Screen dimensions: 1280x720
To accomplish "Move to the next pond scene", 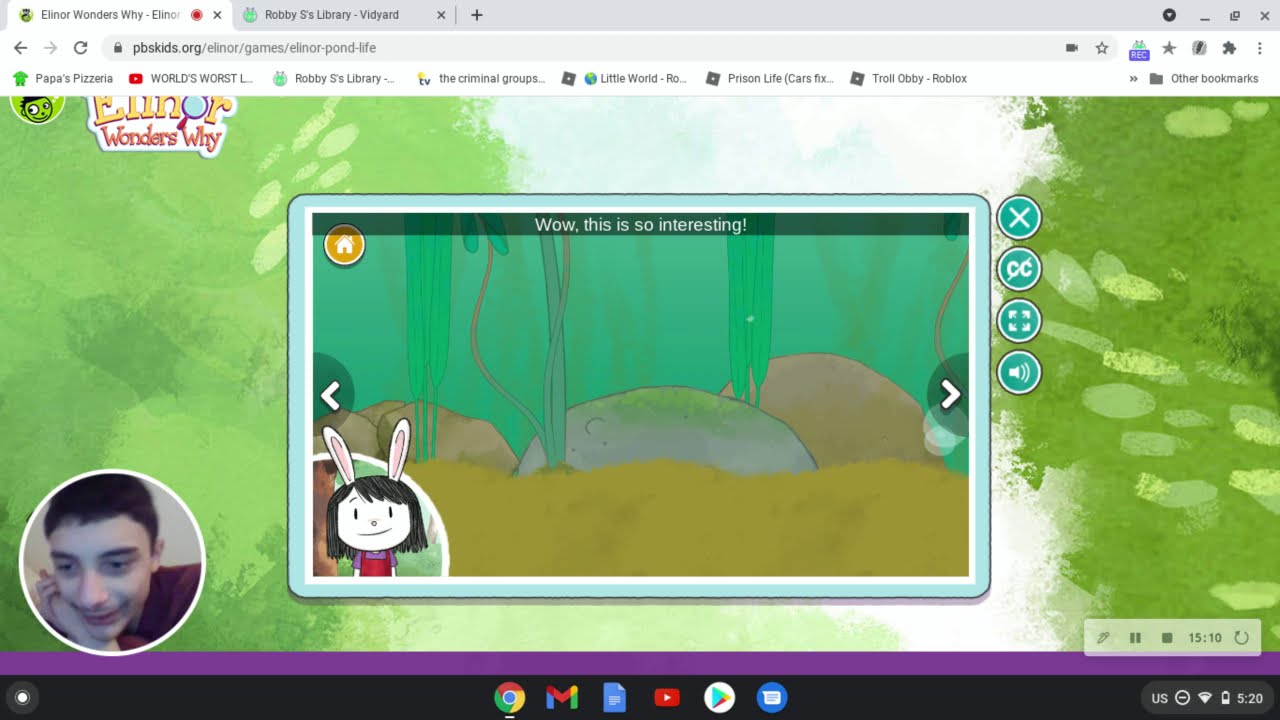I will pos(949,395).
